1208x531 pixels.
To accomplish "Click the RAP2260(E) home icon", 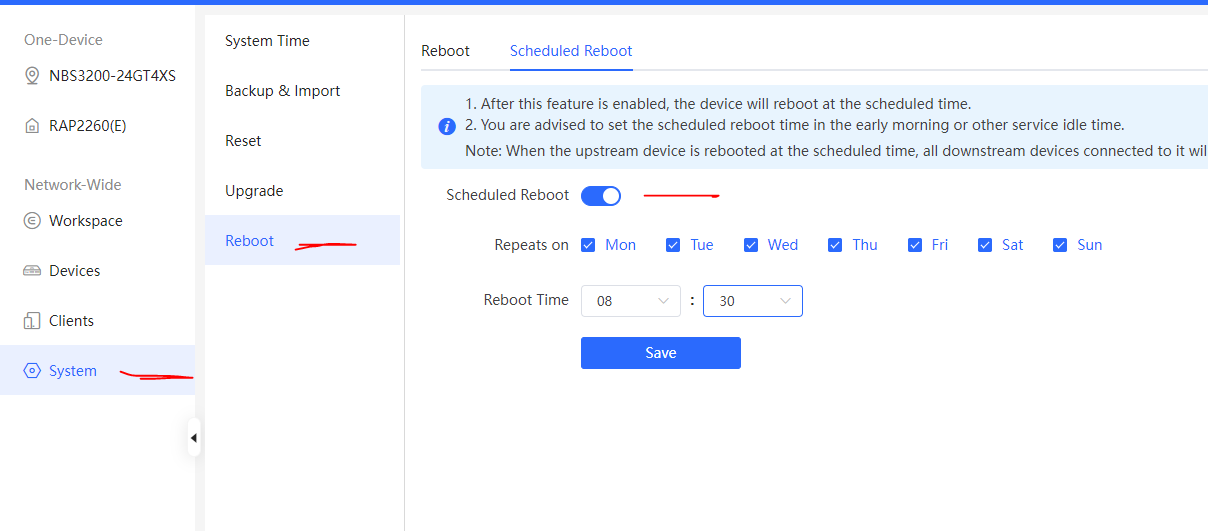I will pos(32,126).
